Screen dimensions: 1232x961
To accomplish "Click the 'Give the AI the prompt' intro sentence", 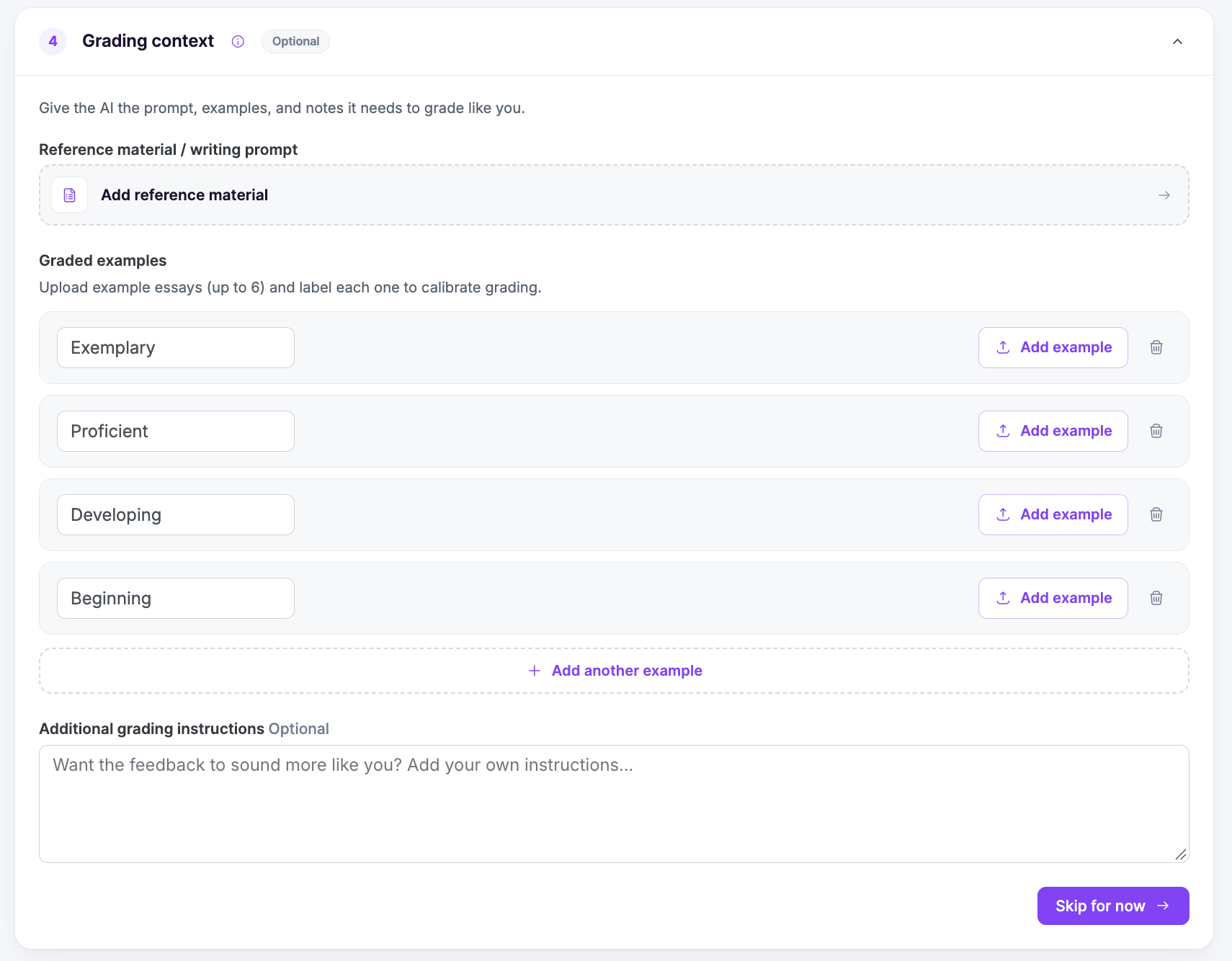I will (282, 108).
